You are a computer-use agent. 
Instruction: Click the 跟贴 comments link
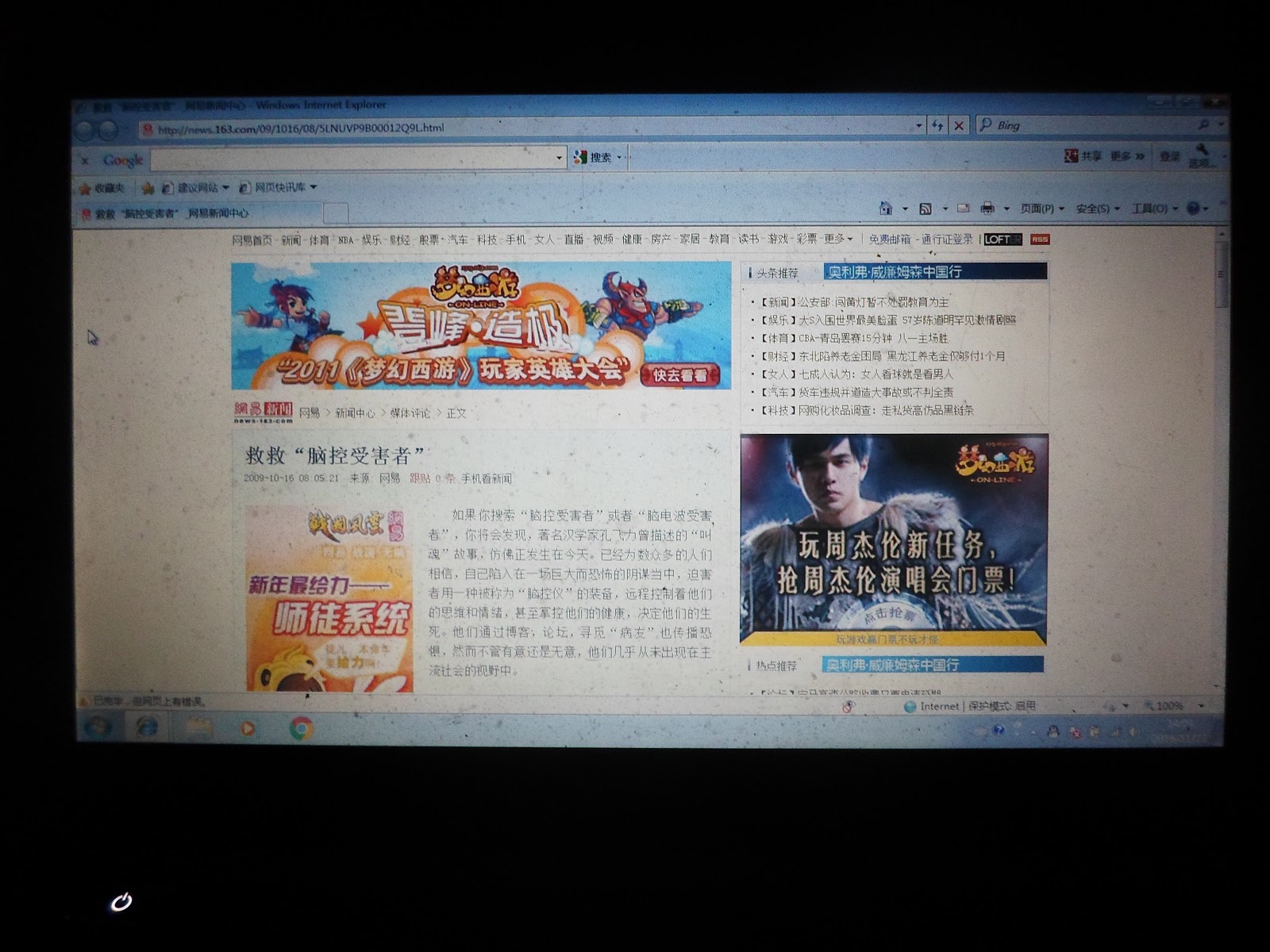(420, 478)
